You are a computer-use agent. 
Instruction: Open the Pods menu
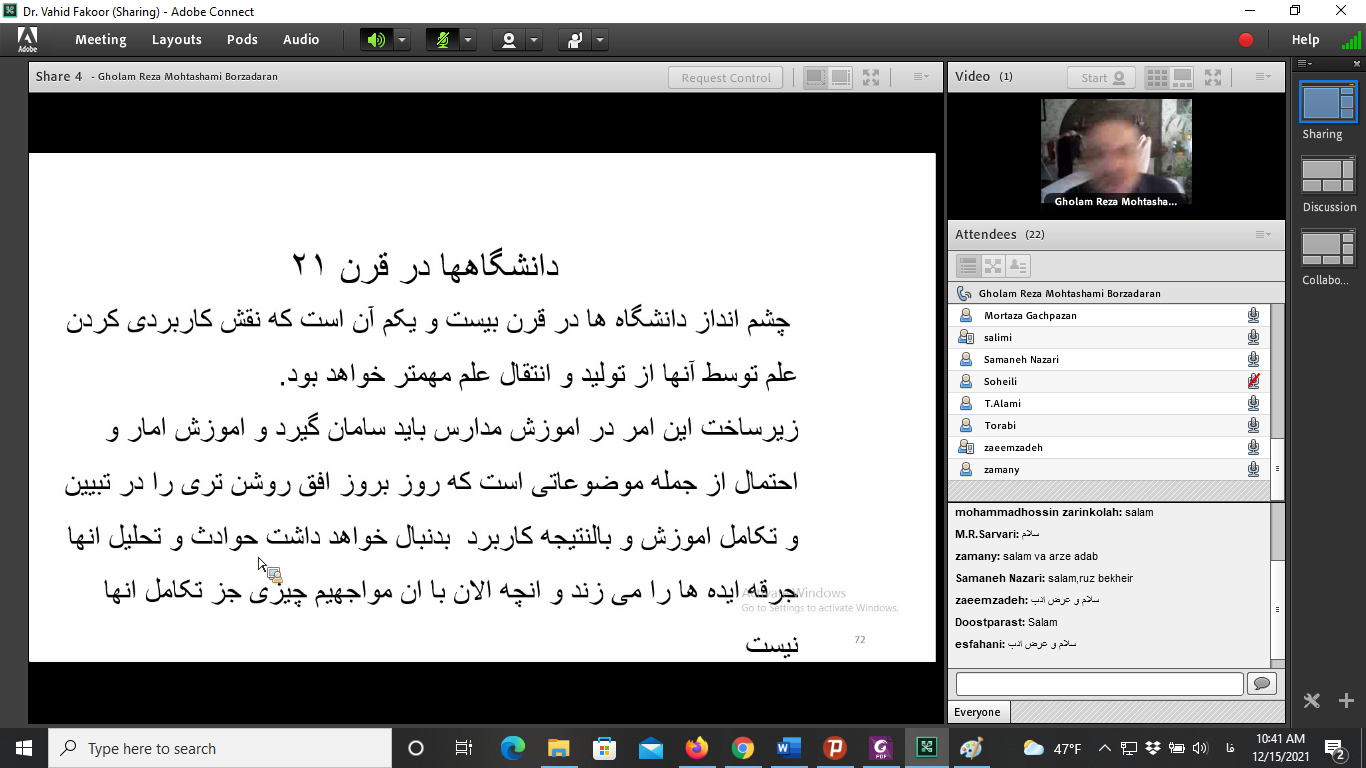tap(242, 40)
